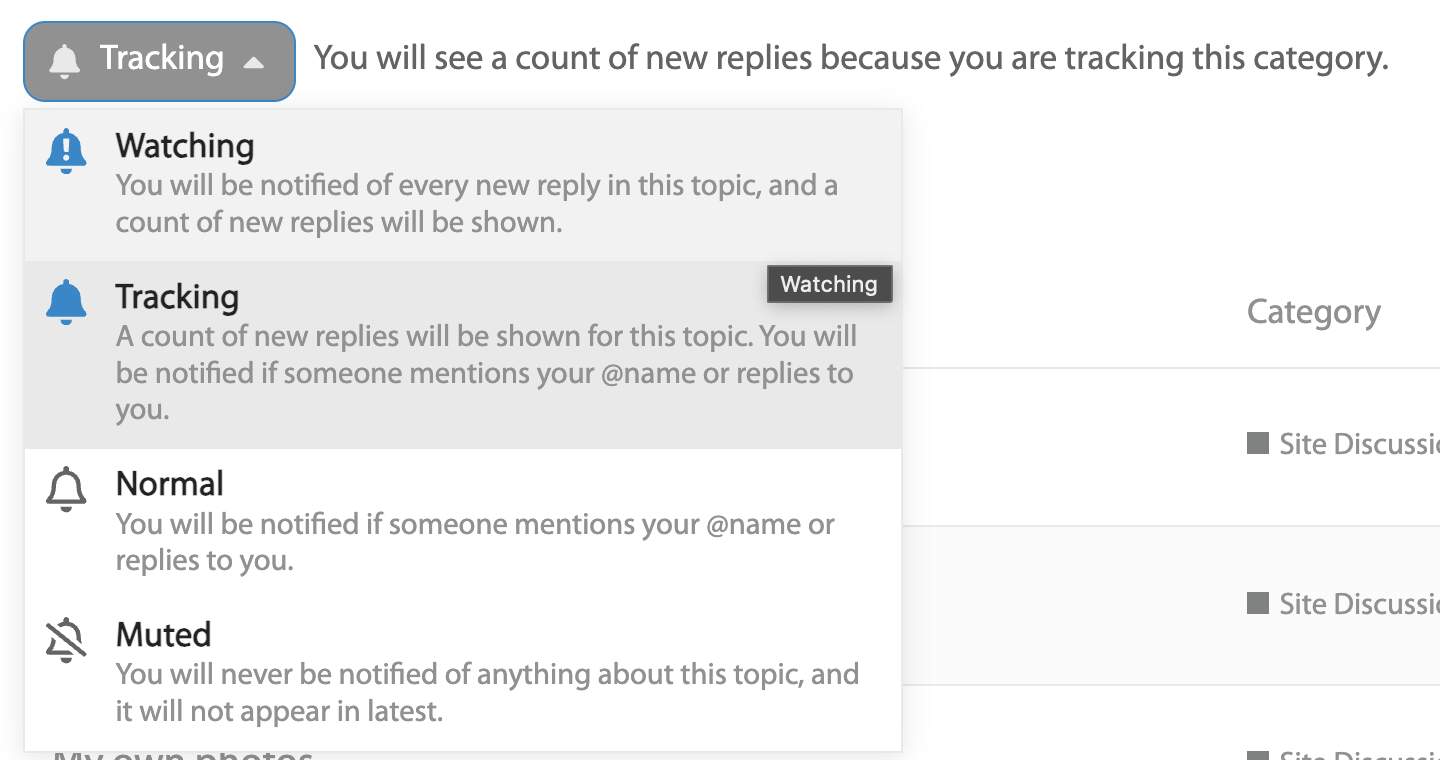
Task: Sort by the Category column header
Action: tap(1313, 312)
